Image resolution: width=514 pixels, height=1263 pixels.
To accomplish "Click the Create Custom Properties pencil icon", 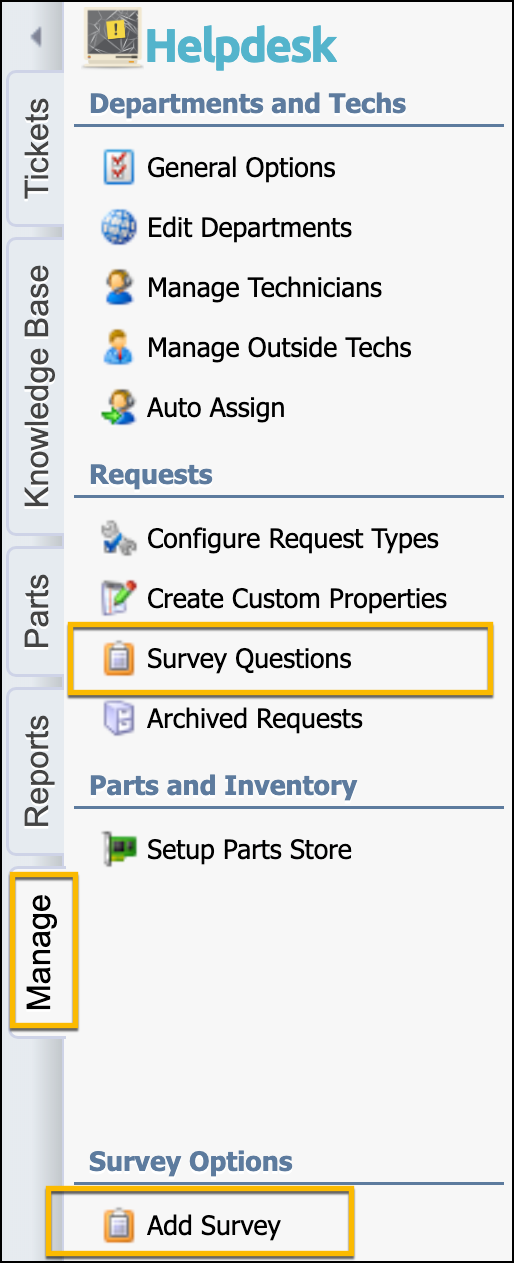I will click(x=119, y=598).
